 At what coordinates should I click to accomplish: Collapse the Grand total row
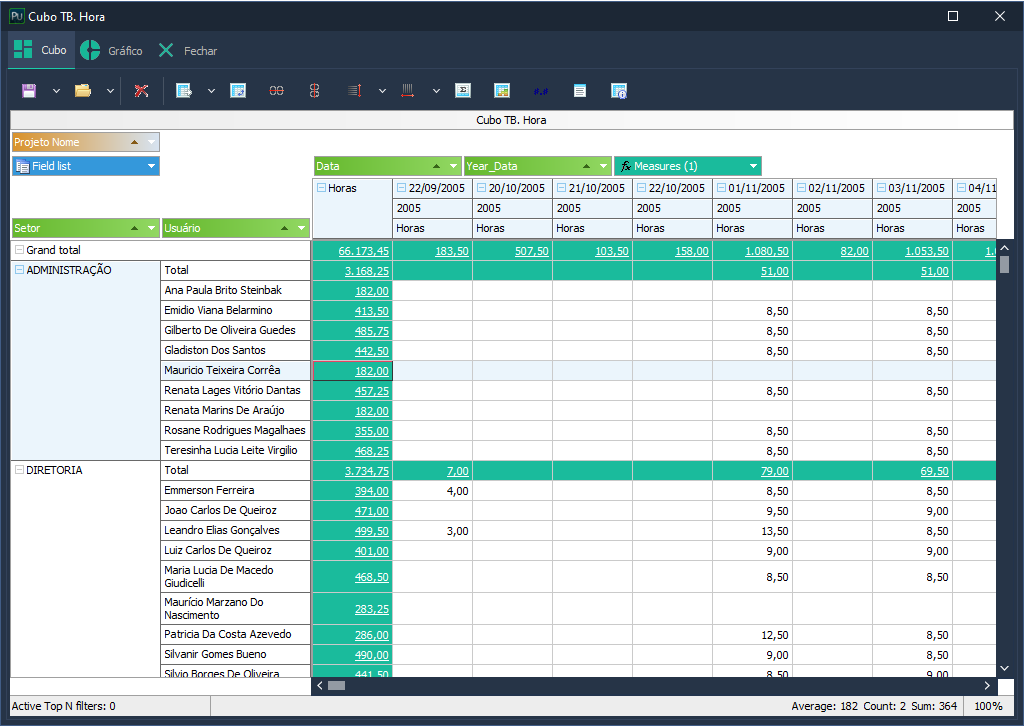[x=19, y=250]
